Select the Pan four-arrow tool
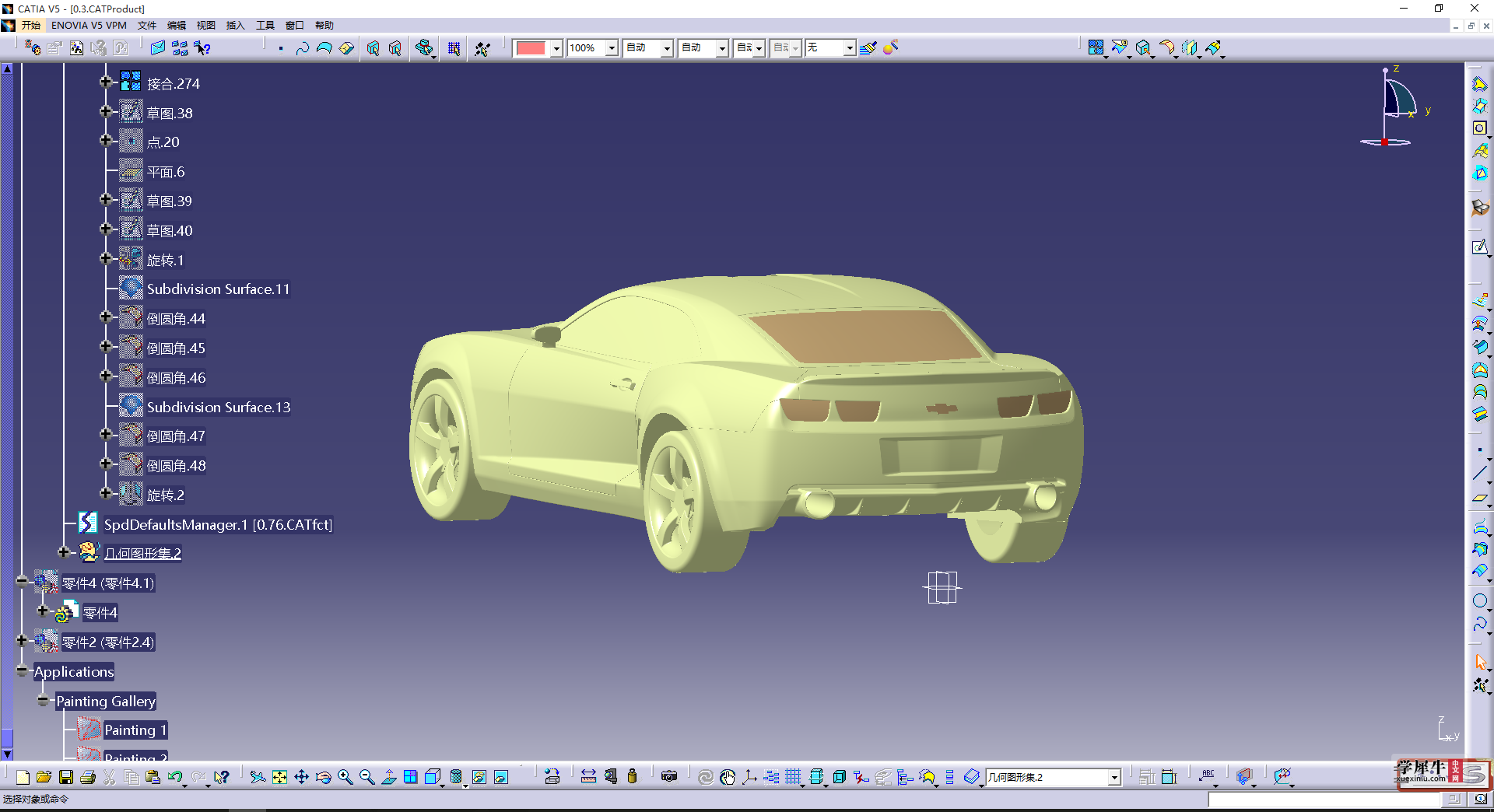 point(301,777)
